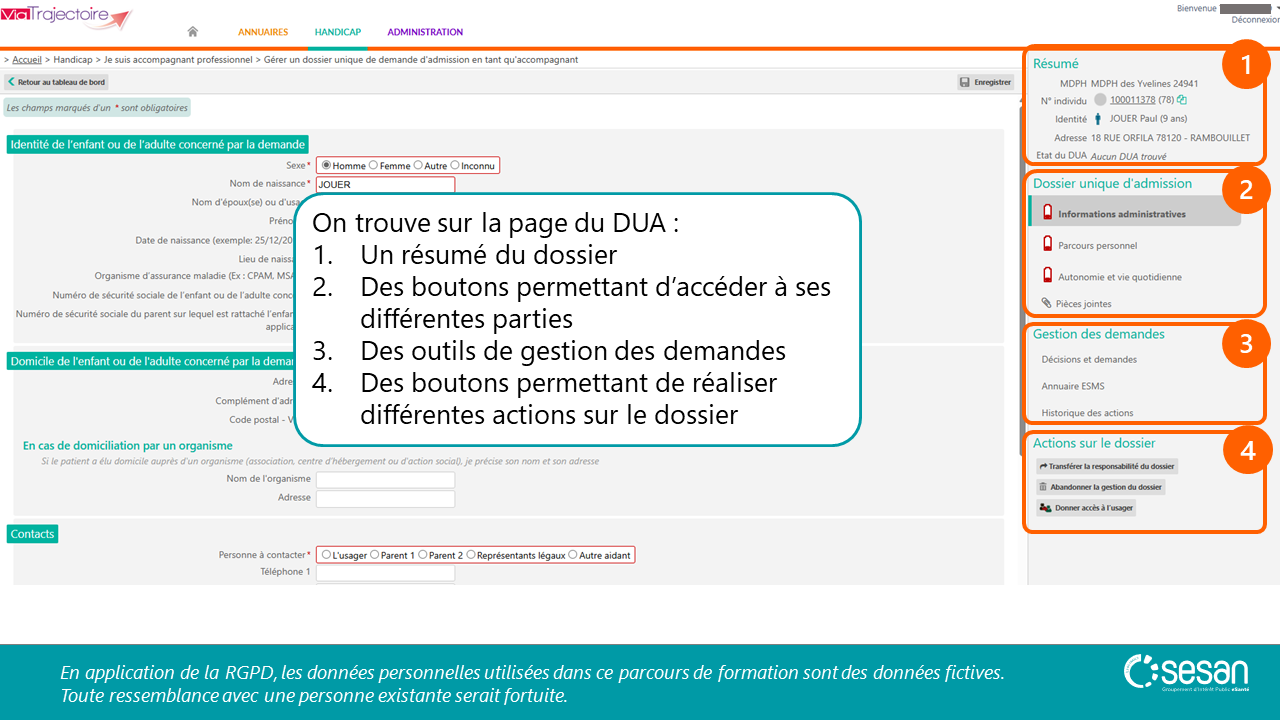Click the organisme Adresse field
Image resolution: width=1280 pixels, height=720 pixels.
click(385, 498)
